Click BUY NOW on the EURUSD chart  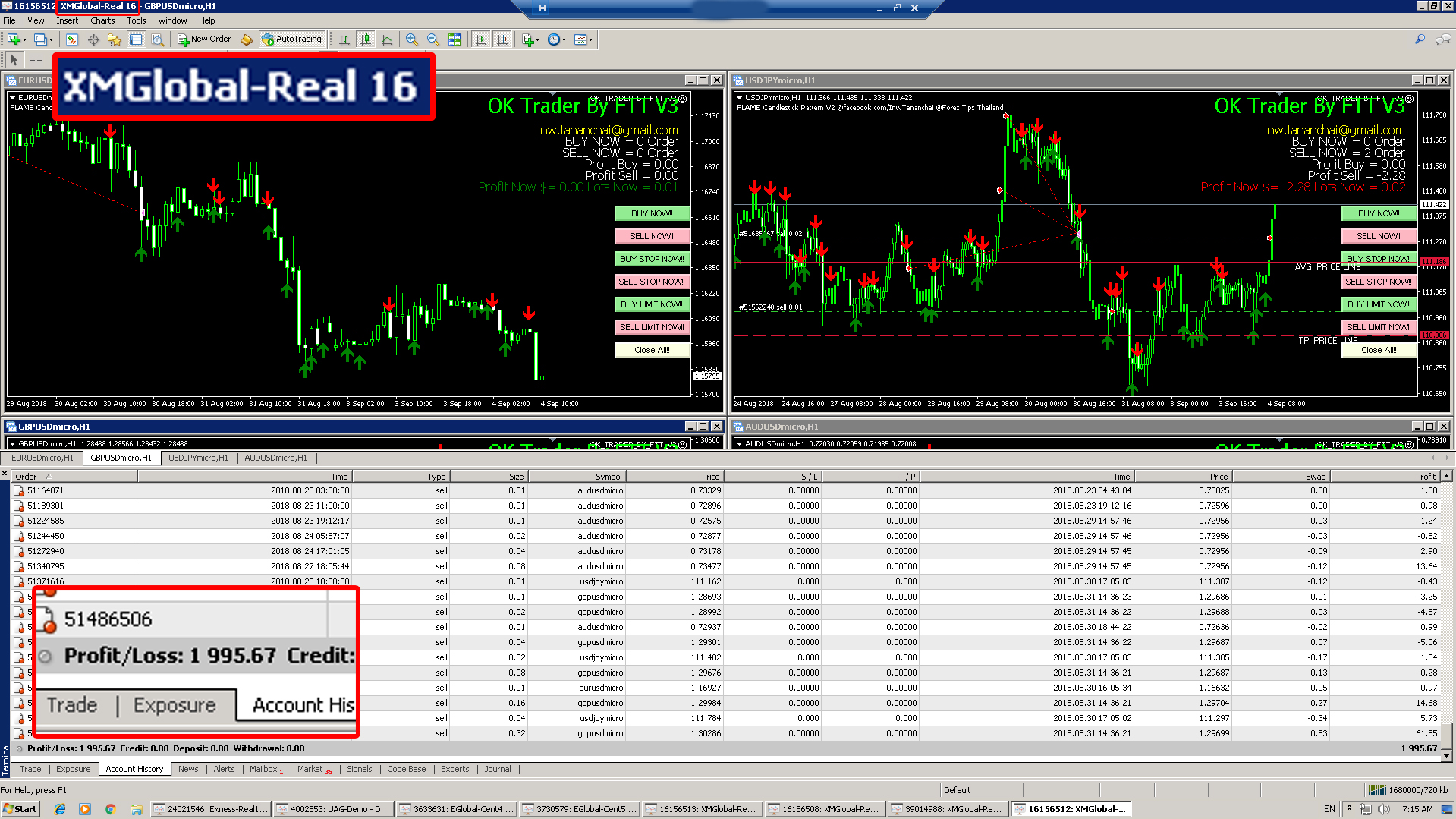[652, 213]
